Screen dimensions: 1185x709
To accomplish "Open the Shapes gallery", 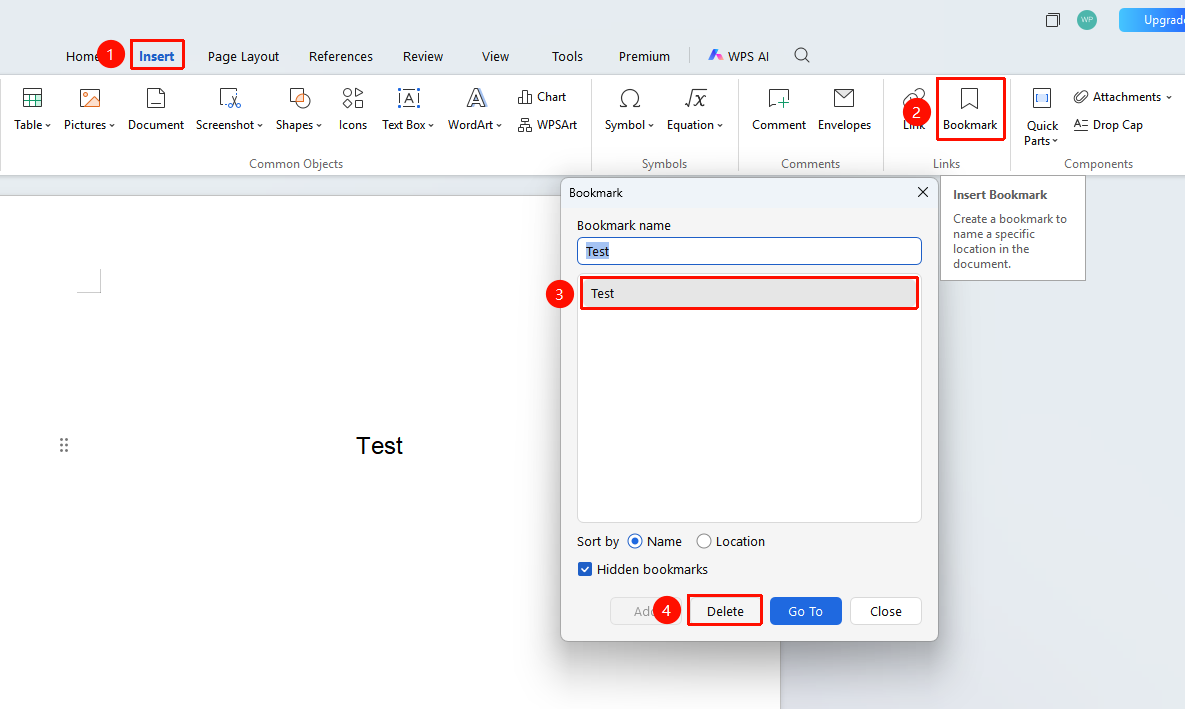I will coord(299,109).
